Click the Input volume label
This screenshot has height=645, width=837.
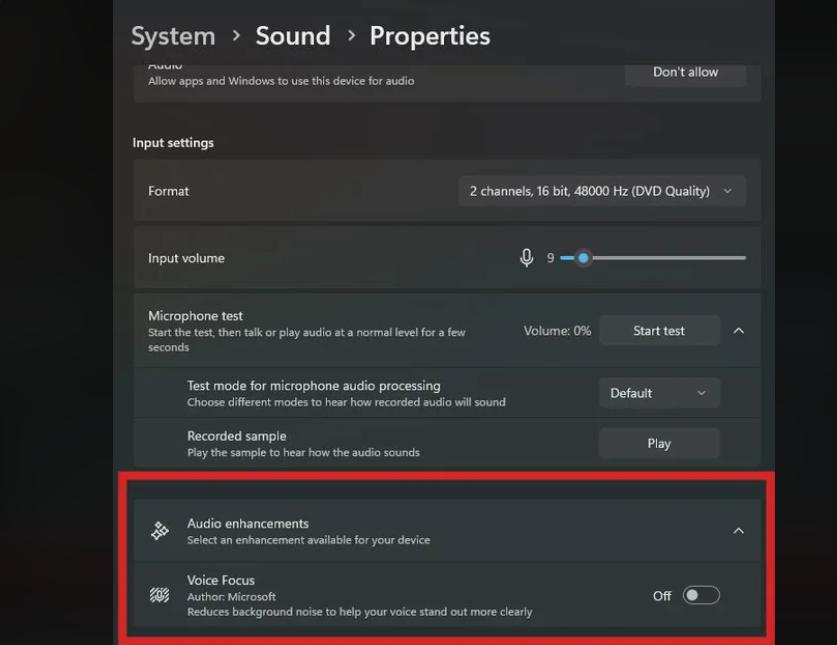point(186,258)
